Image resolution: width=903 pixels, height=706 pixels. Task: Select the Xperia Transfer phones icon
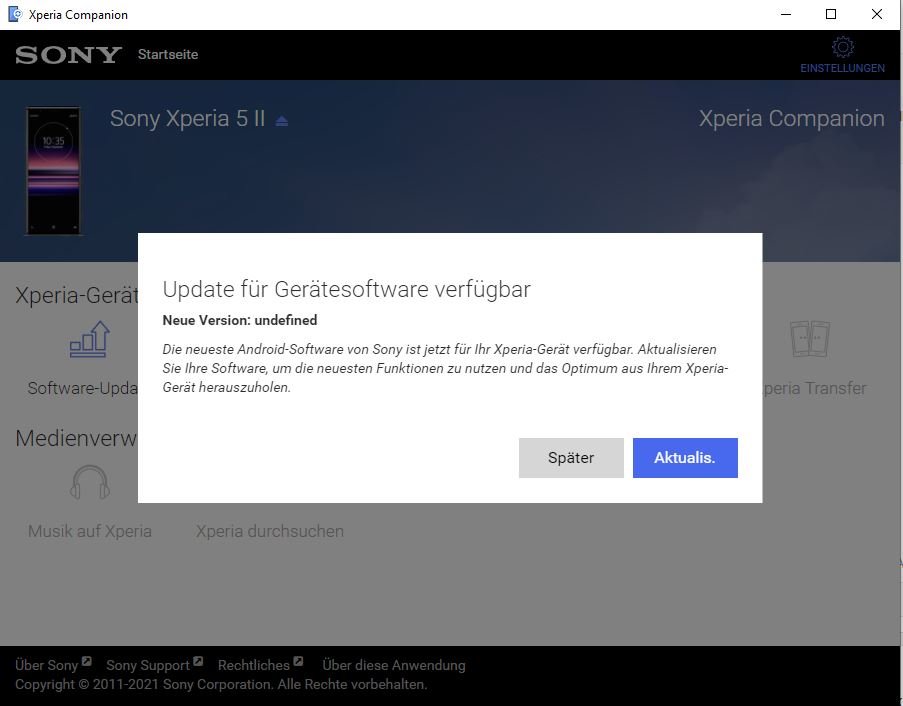point(808,341)
